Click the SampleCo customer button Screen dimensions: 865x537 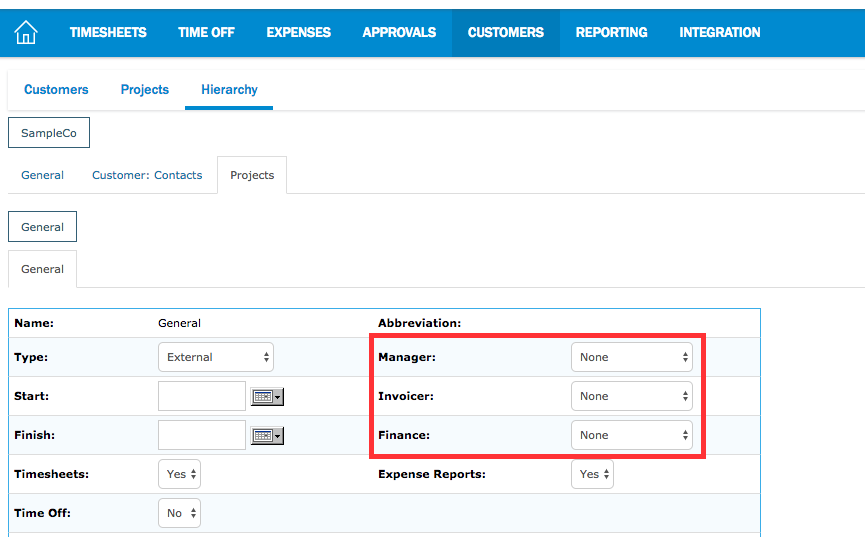[49, 132]
